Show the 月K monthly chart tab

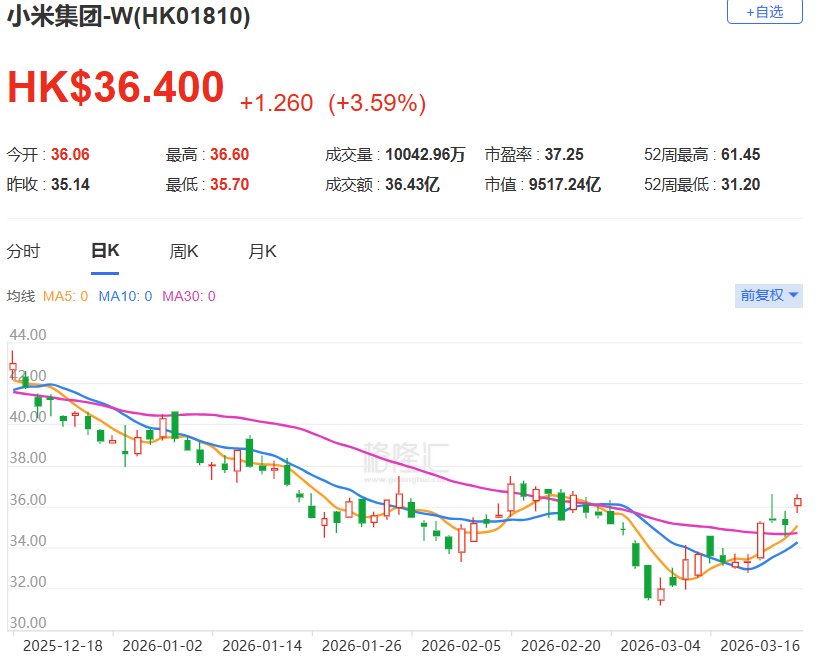pos(262,251)
